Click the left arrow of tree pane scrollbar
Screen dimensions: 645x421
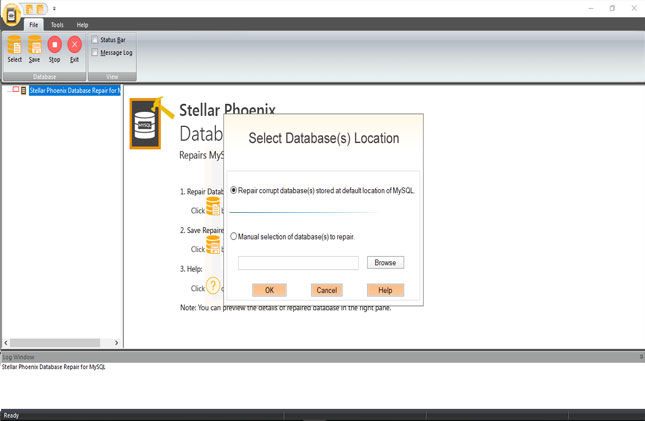coord(6,342)
